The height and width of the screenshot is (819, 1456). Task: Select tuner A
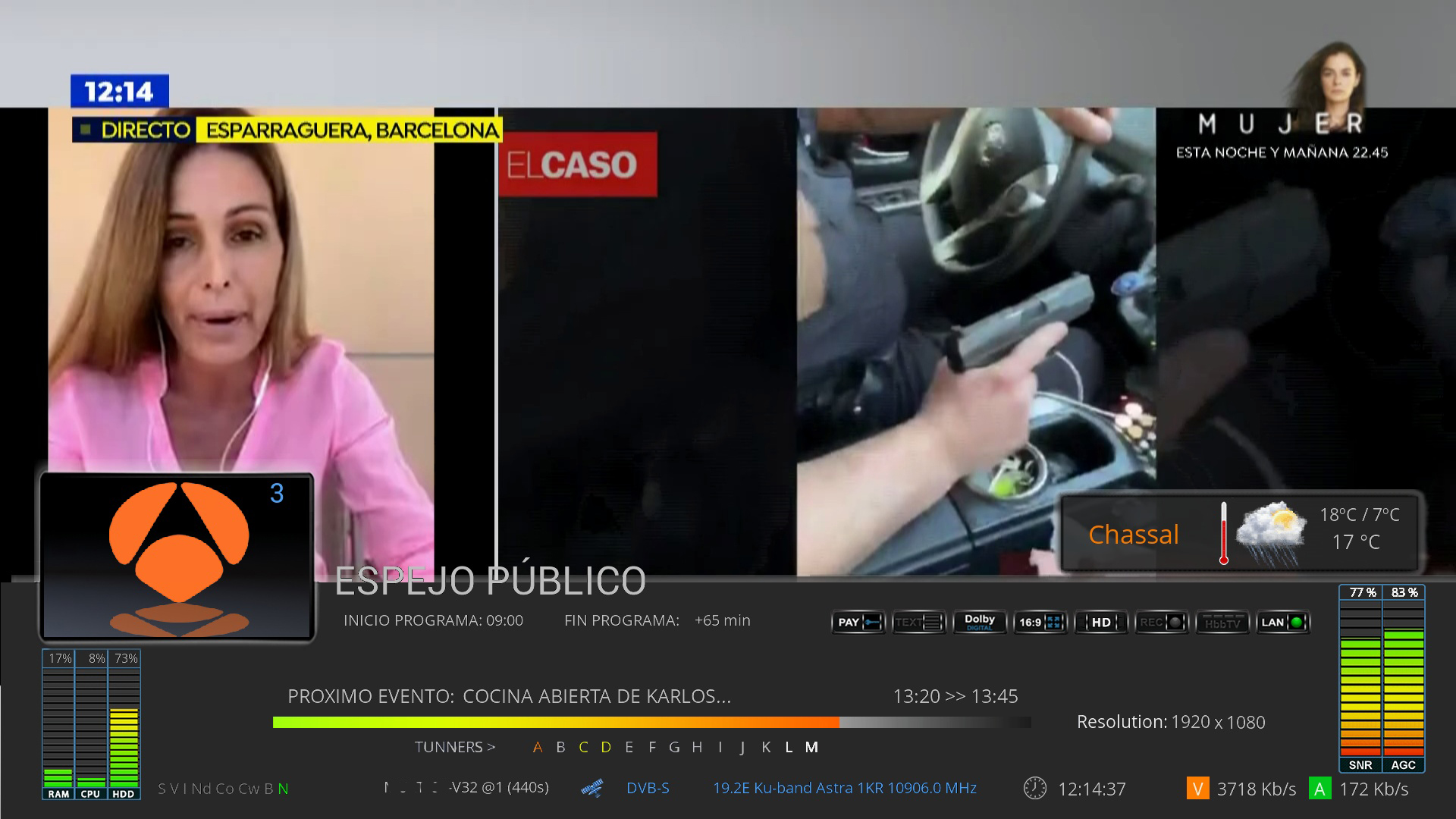pos(538,747)
